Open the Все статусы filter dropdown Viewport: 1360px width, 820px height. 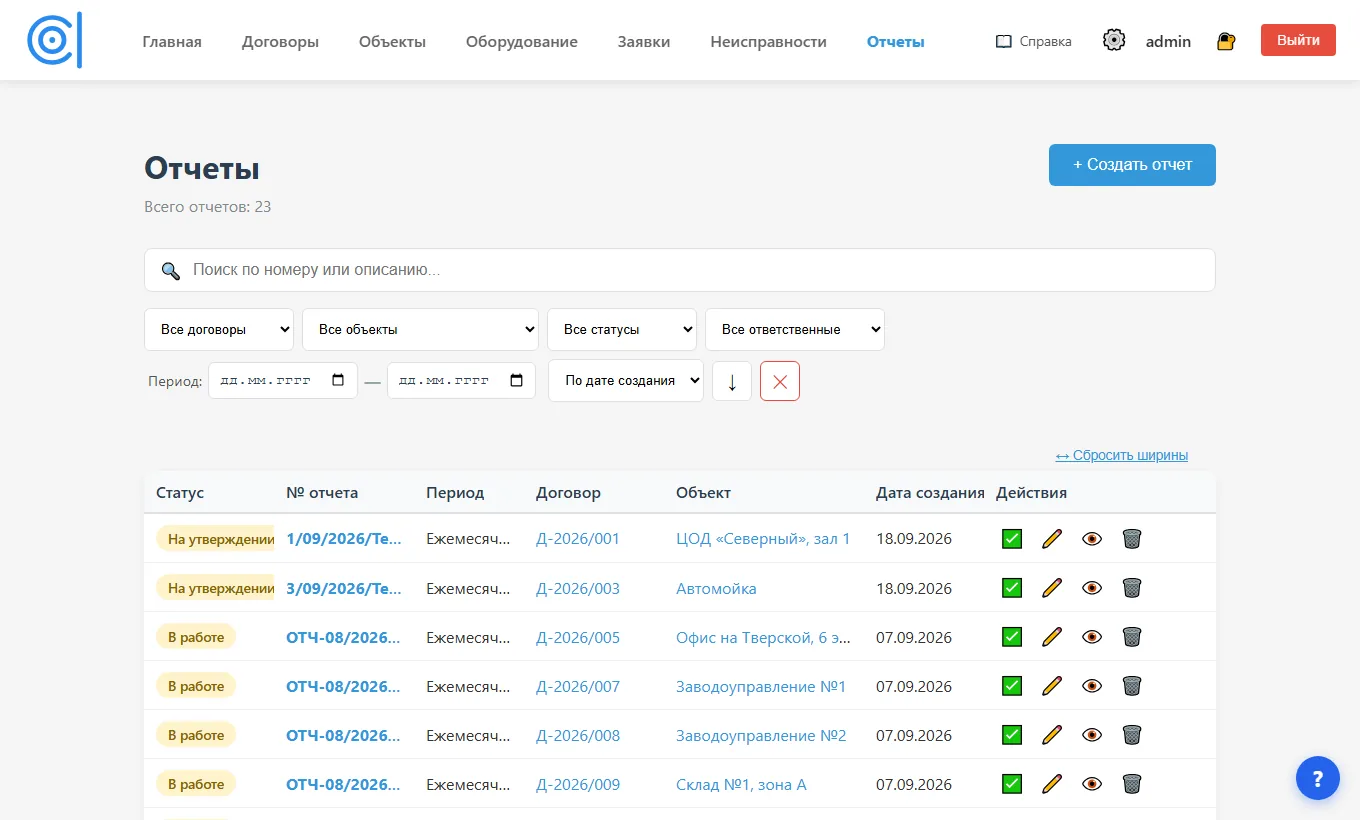click(622, 330)
